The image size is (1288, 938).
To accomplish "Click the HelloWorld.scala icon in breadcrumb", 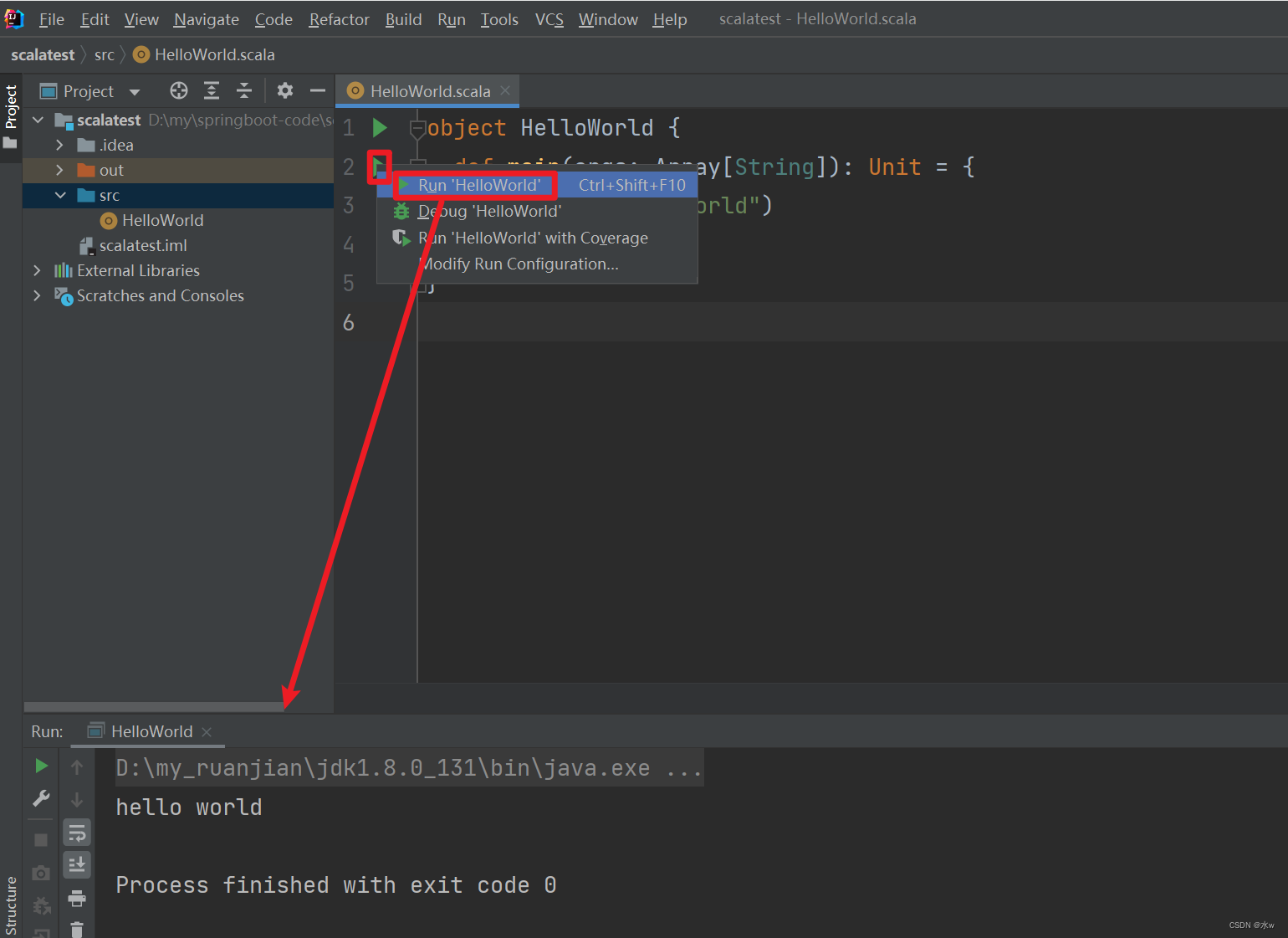I will coord(141,54).
